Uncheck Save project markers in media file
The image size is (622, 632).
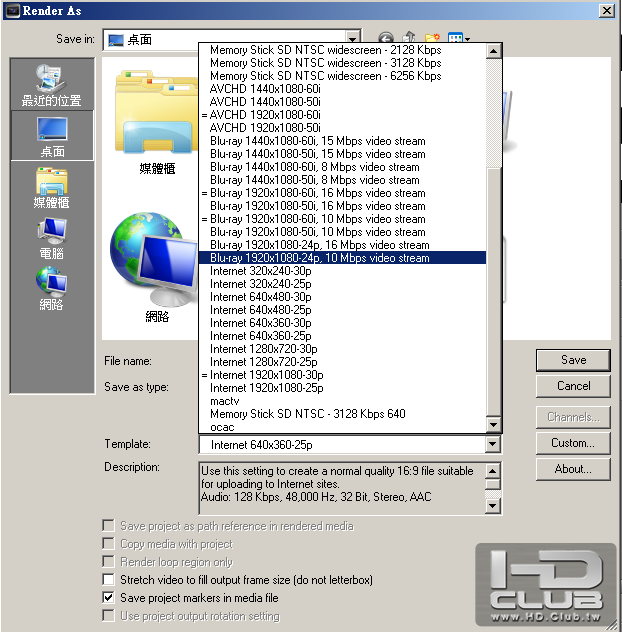(x=108, y=597)
